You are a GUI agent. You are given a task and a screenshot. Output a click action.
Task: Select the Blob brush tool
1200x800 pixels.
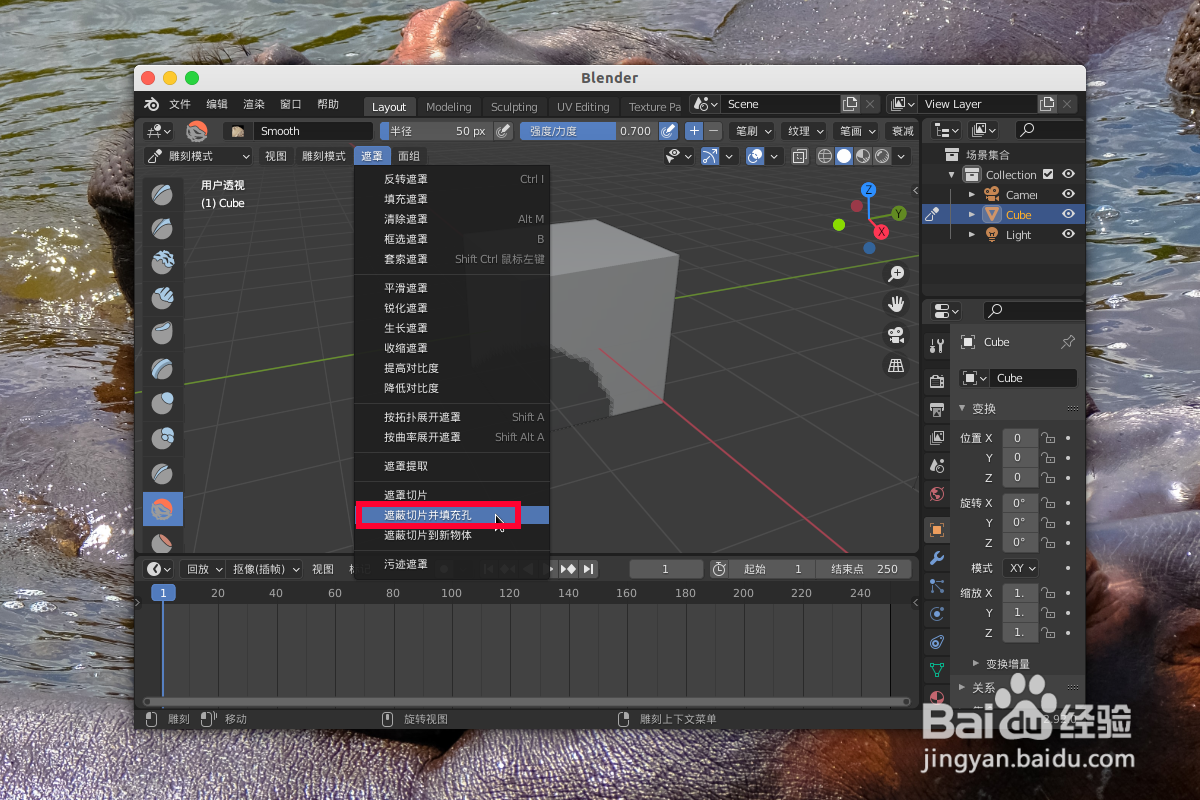(x=163, y=439)
